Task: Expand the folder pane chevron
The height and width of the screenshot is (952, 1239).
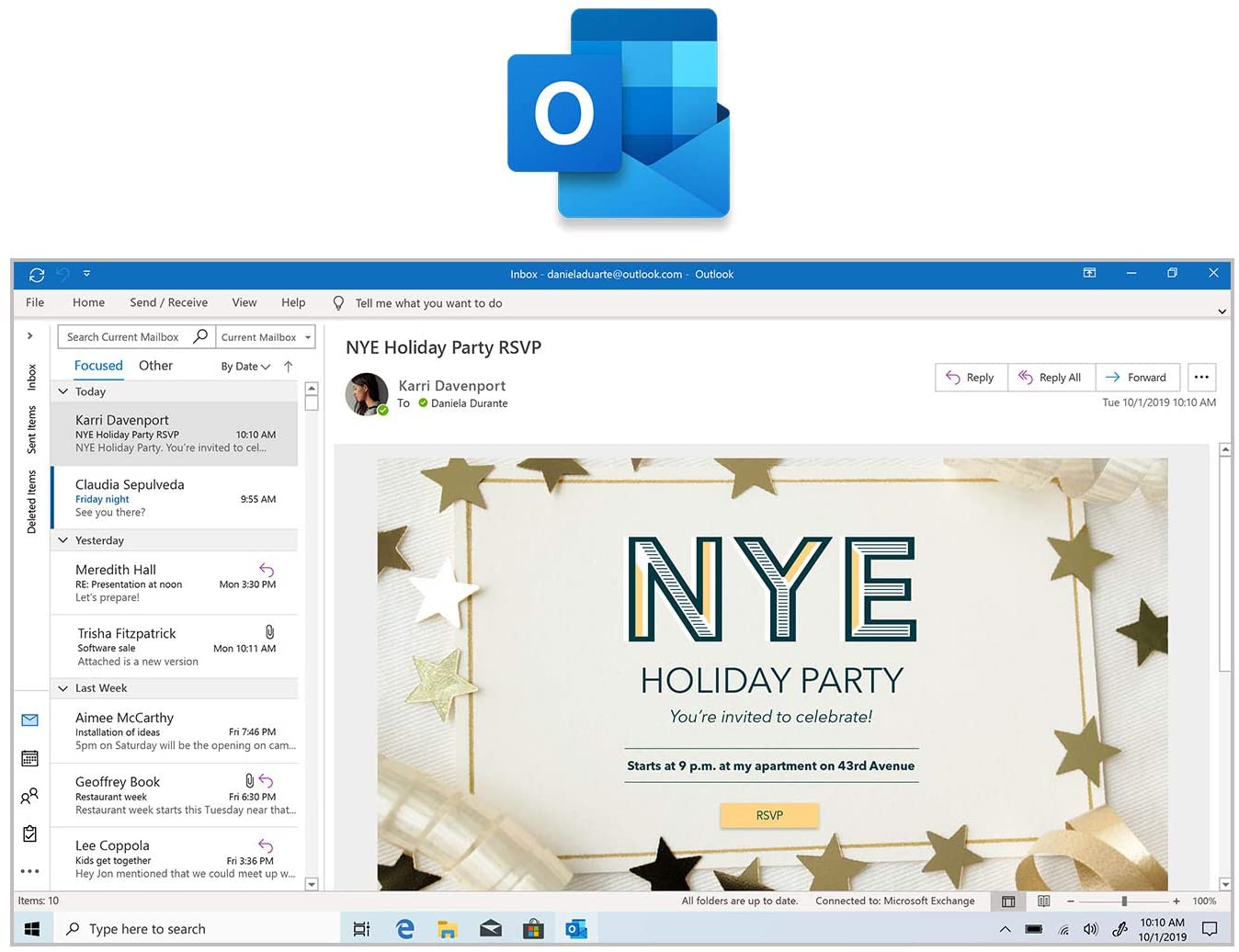Action: [30, 336]
